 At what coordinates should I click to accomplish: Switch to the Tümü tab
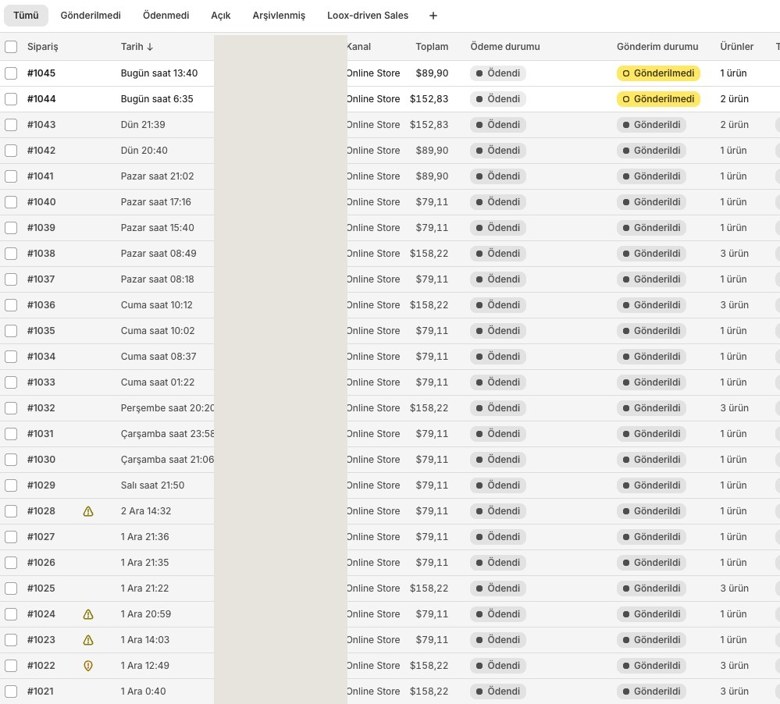pos(26,15)
